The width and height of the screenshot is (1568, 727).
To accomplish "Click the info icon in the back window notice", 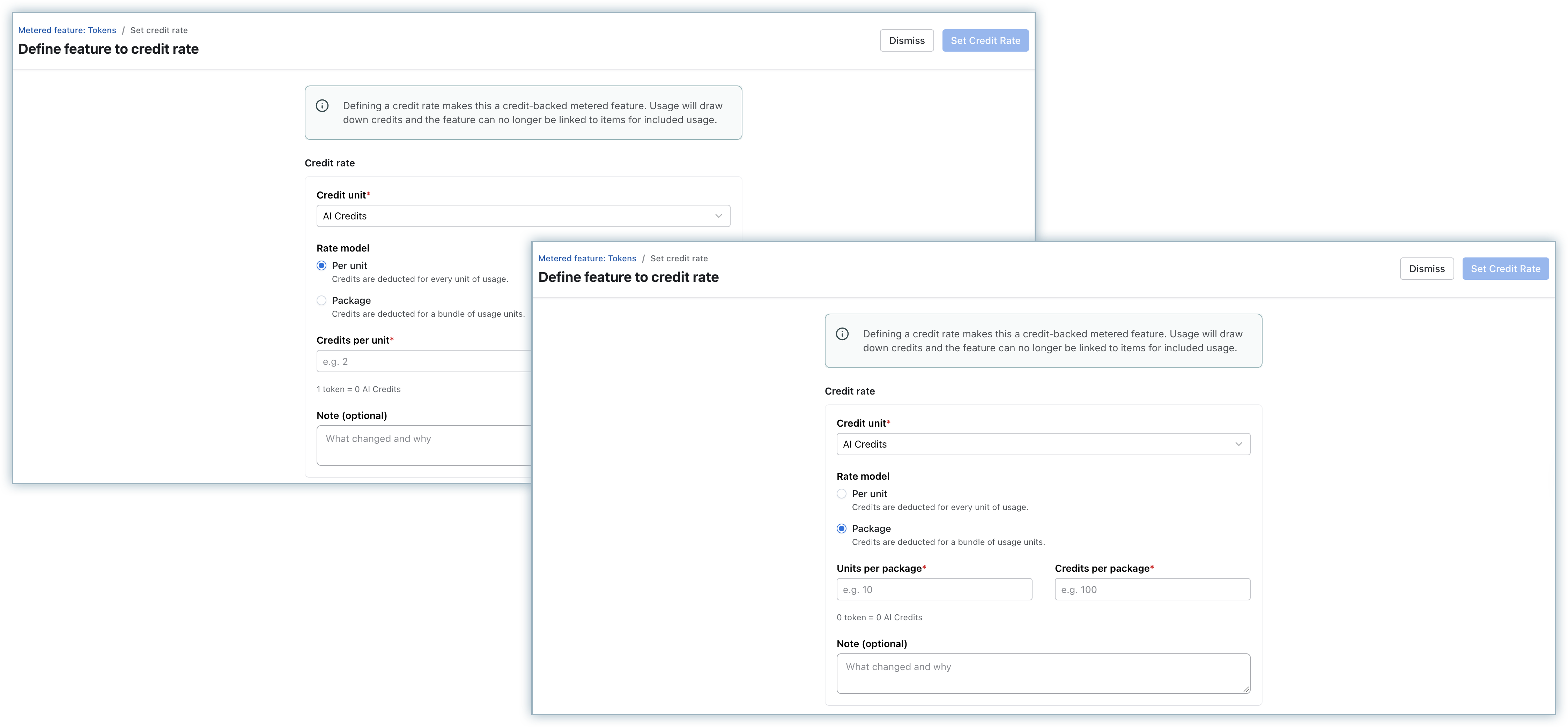I will point(322,106).
